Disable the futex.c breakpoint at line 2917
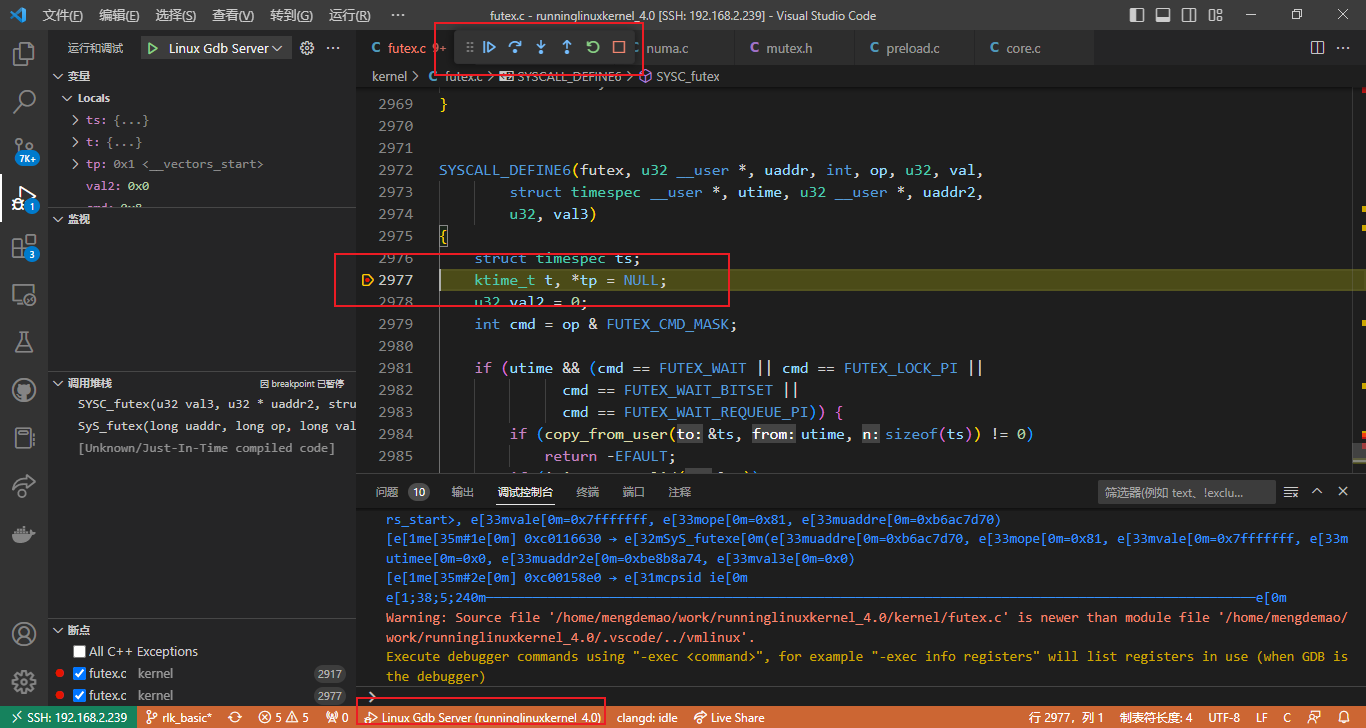This screenshot has width=1366, height=728. (x=80, y=674)
